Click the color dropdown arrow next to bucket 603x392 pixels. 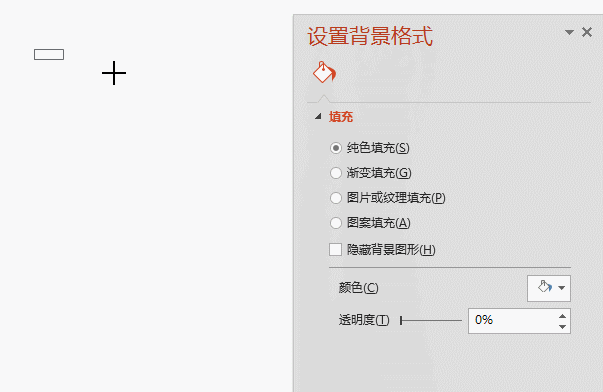[561, 288]
